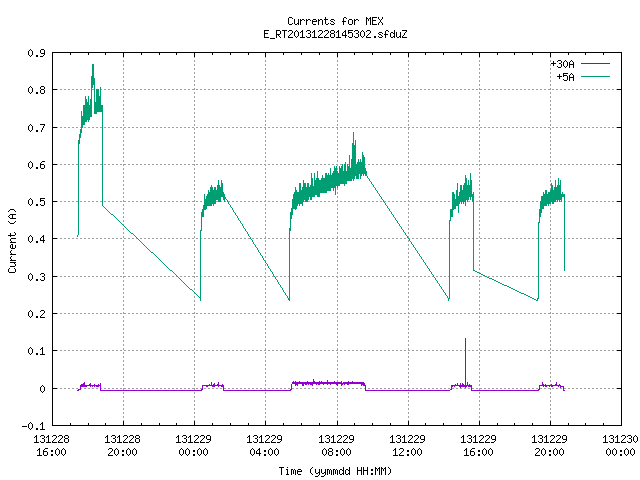Select the filename E_RT20131228145302.sfduZ subtitle
Viewport: 640px width, 480px height.
[335, 34]
